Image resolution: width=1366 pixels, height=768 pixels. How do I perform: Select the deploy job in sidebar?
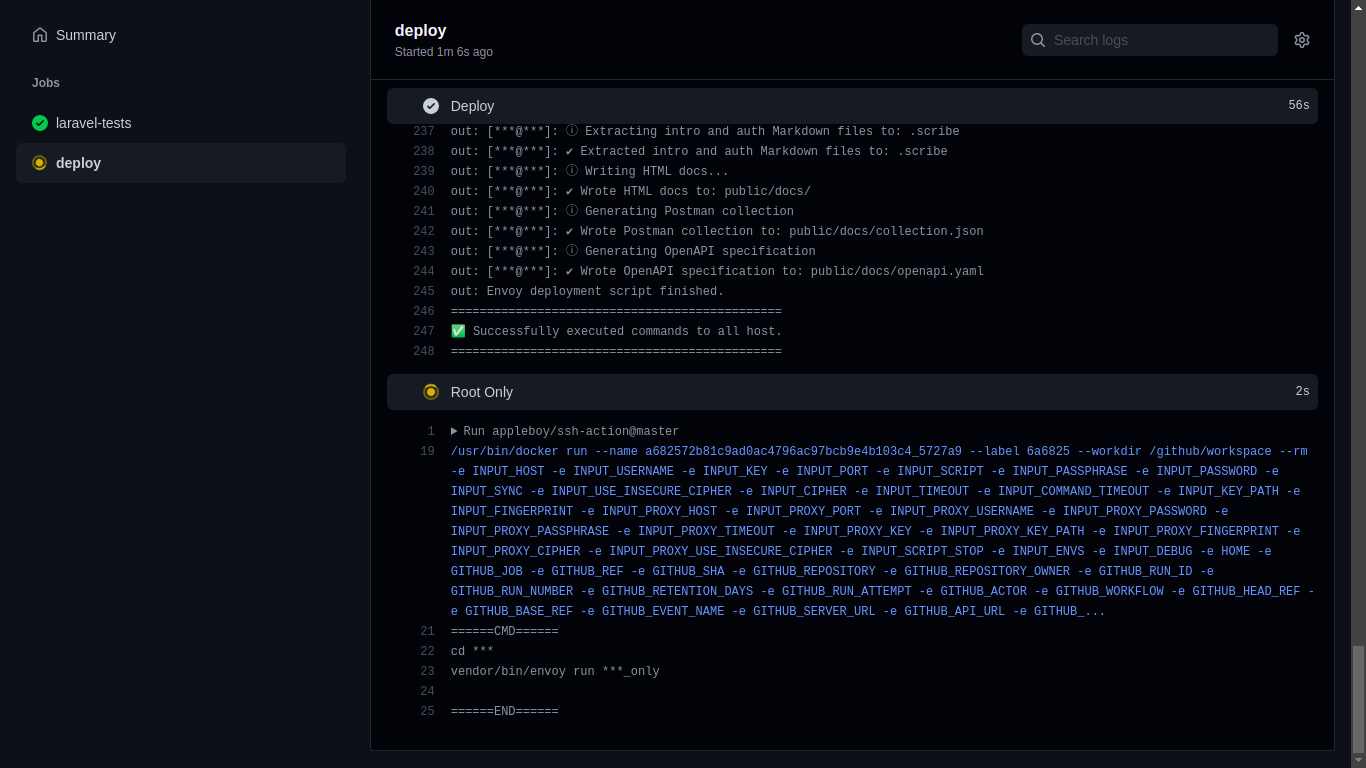click(181, 163)
